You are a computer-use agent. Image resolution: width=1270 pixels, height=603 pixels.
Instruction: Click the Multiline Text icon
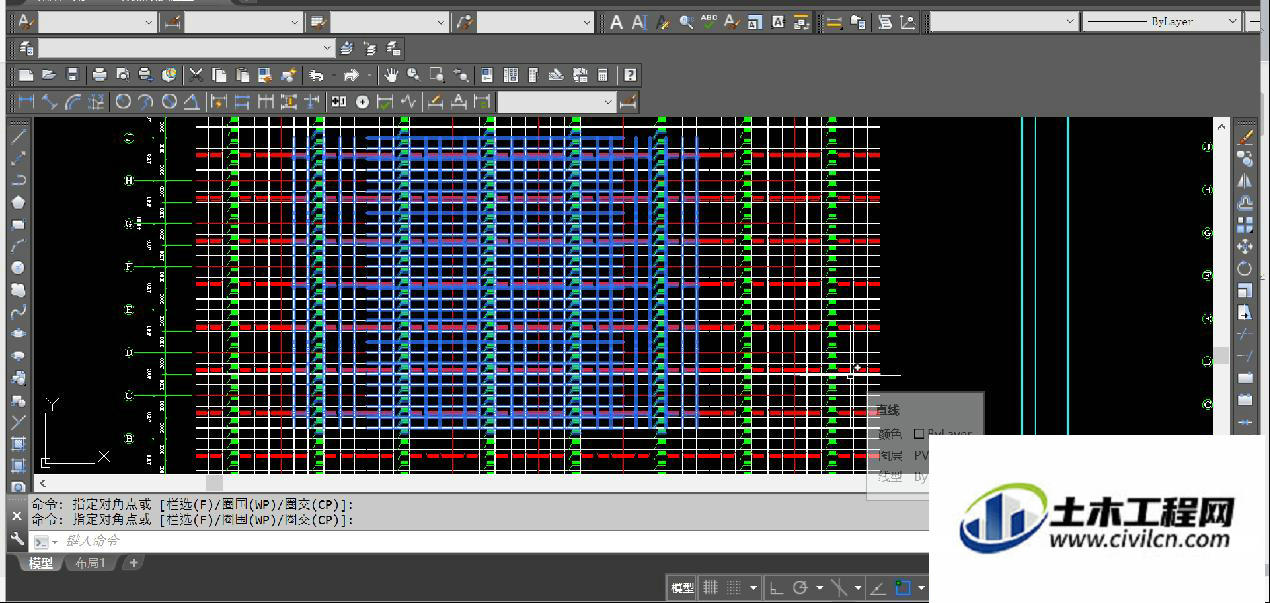616,22
